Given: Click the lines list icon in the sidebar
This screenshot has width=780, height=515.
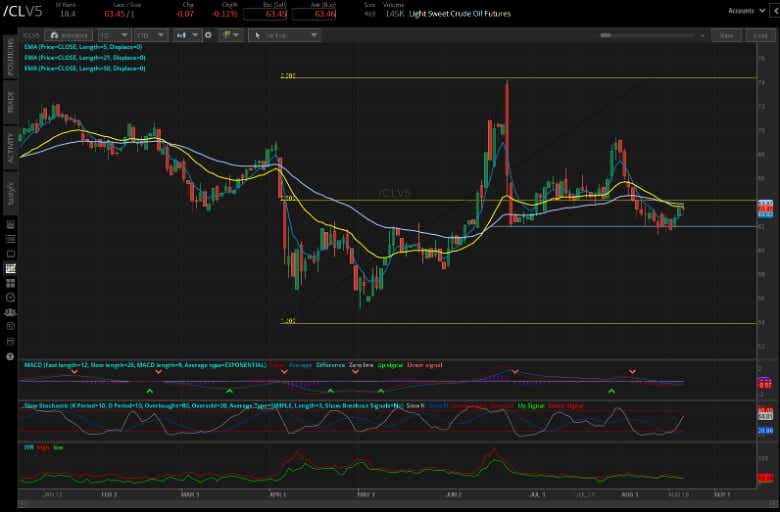Looking at the screenshot, I should [10, 240].
